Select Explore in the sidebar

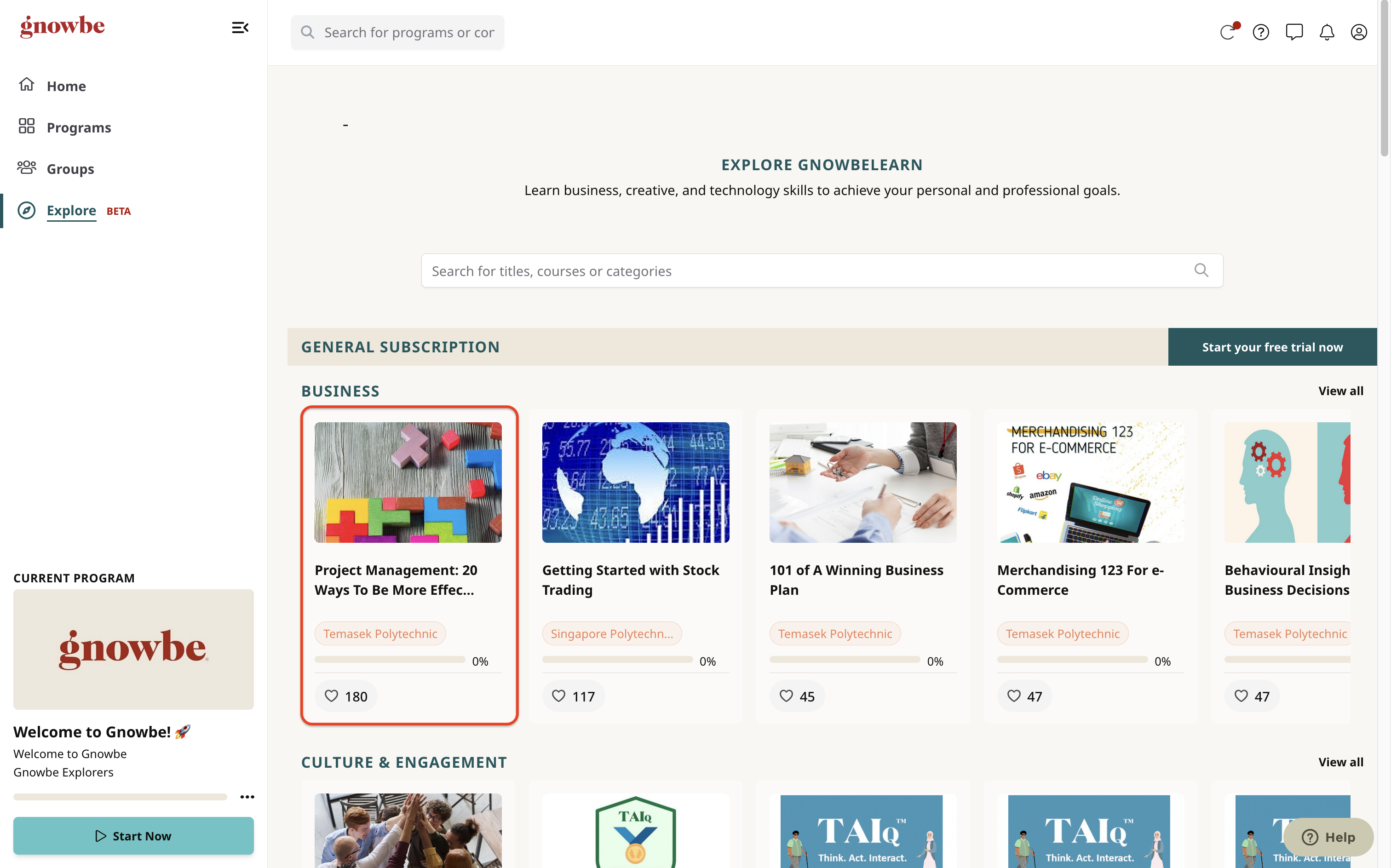click(71, 210)
